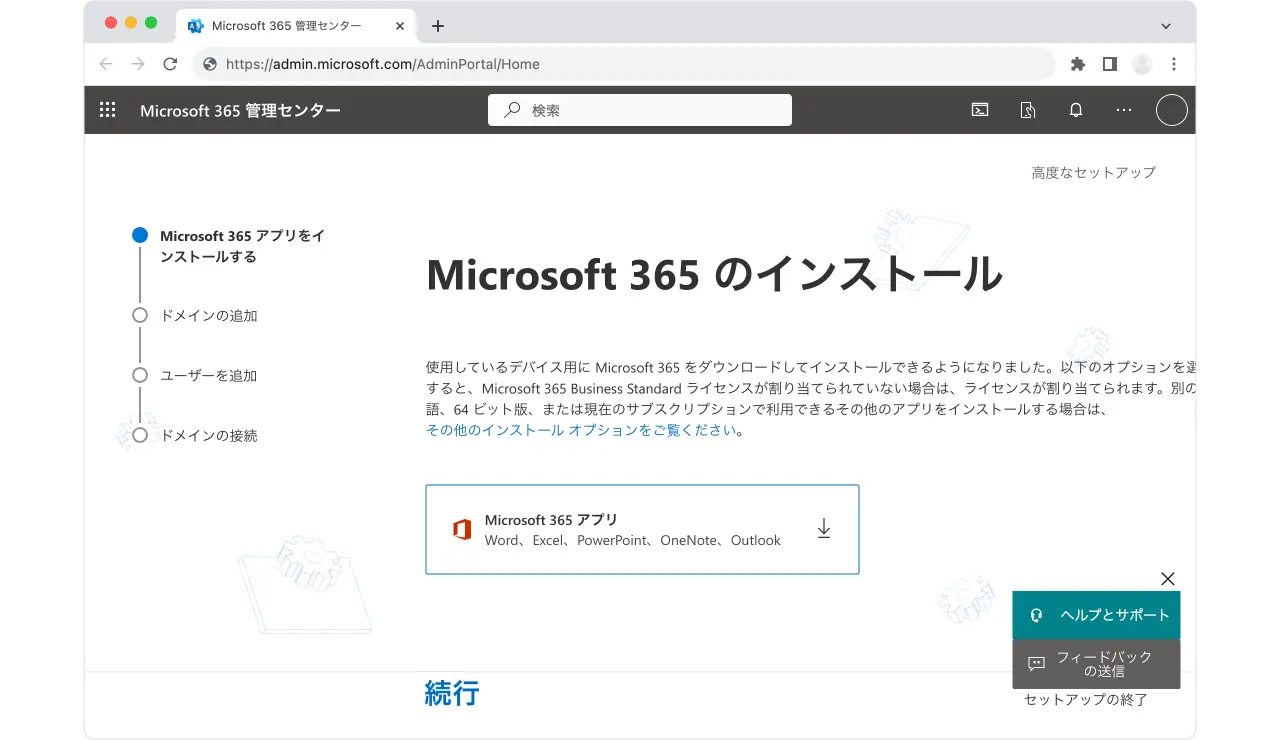Click the headset icon on Help and Support
Screen dimensions: 1280x740
pyautogui.click(x=1037, y=615)
